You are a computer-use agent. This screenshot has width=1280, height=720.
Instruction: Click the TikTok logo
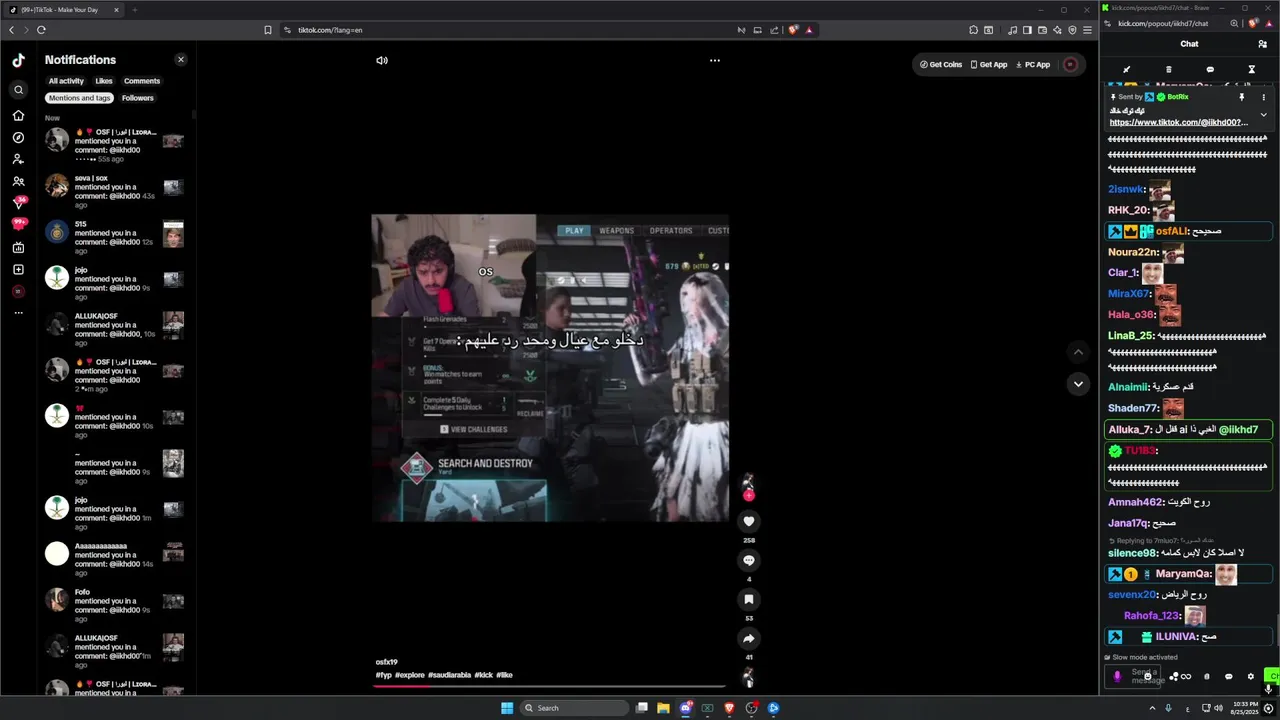coord(18,60)
